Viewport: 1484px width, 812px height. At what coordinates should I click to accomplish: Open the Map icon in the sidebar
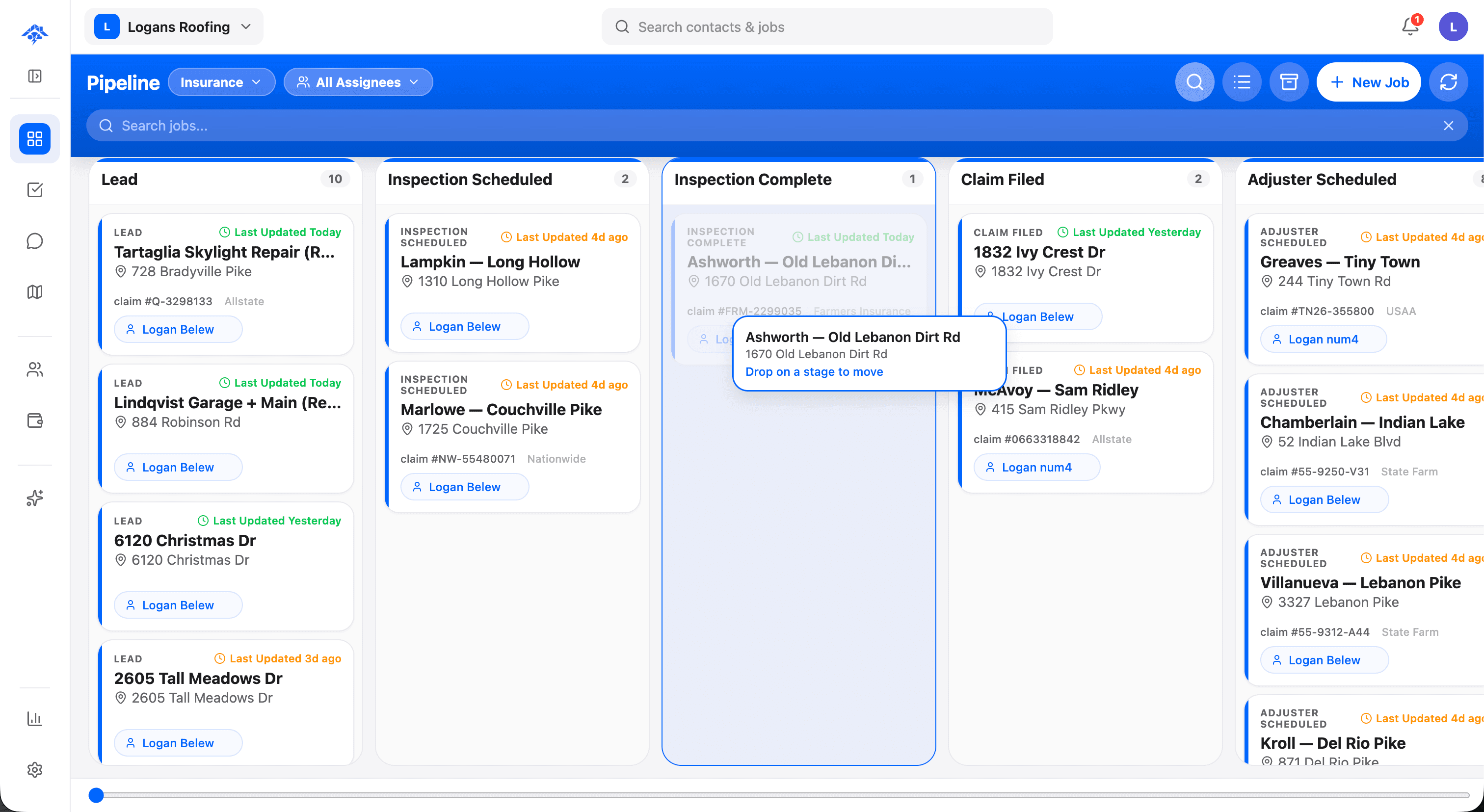click(34, 292)
